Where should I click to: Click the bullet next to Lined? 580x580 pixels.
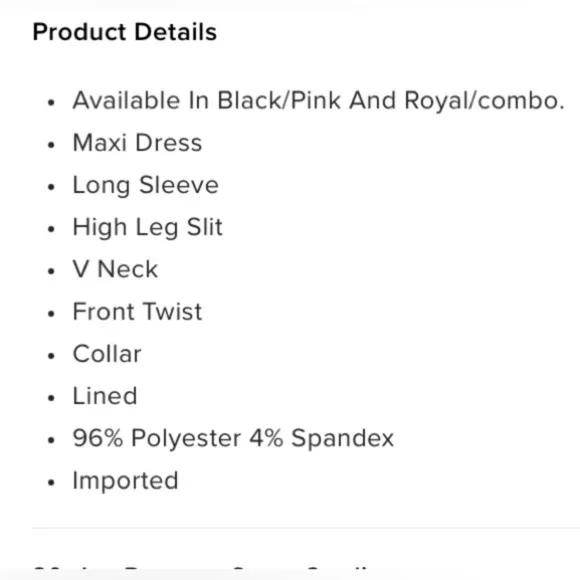pos(51,398)
